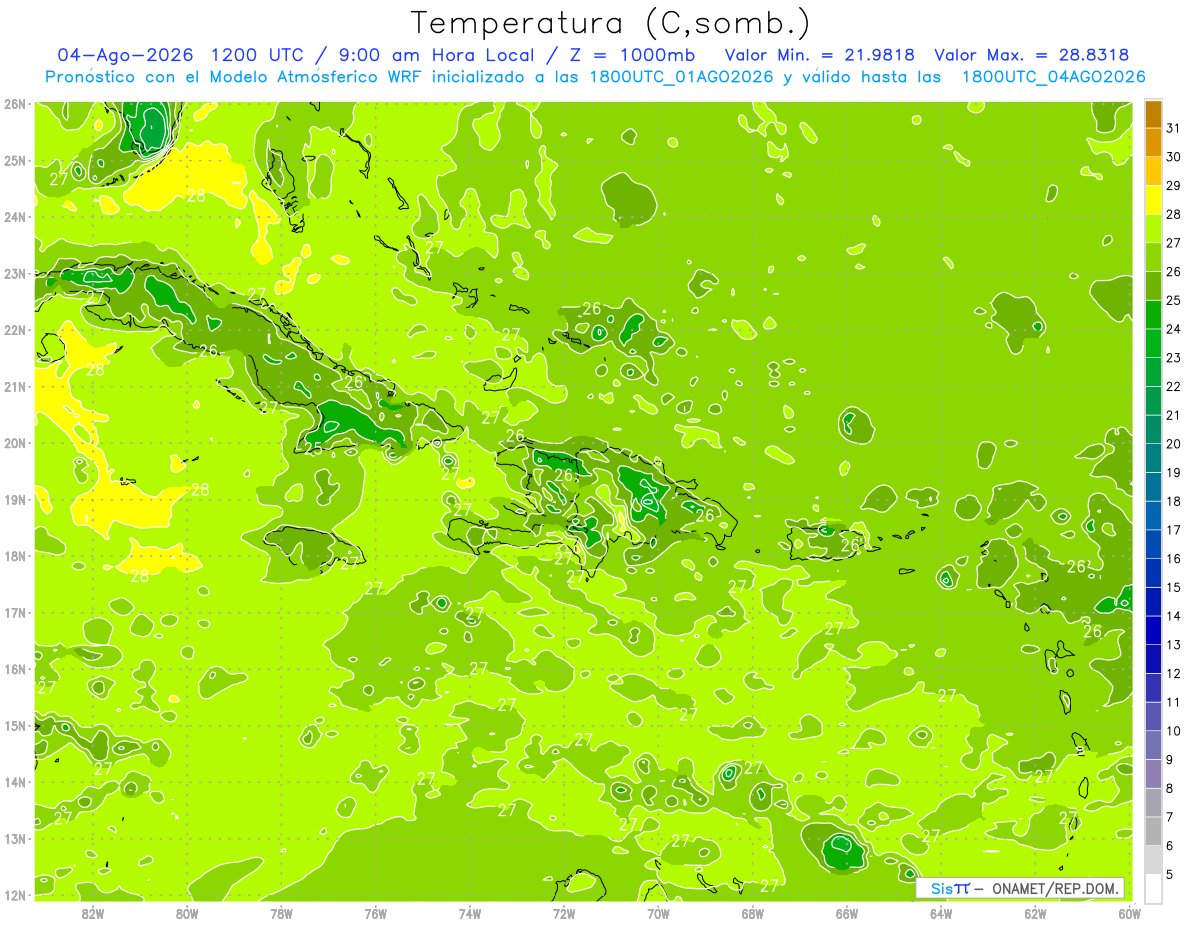The height and width of the screenshot is (927, 1200).
Task: Click the green colorbar segment between 24 and 25
Action: [1153, 315]
